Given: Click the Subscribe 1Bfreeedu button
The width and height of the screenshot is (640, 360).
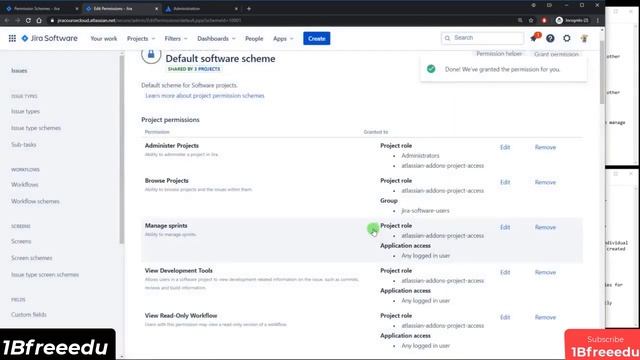Looking at the screenshot, I should [602, 345].
